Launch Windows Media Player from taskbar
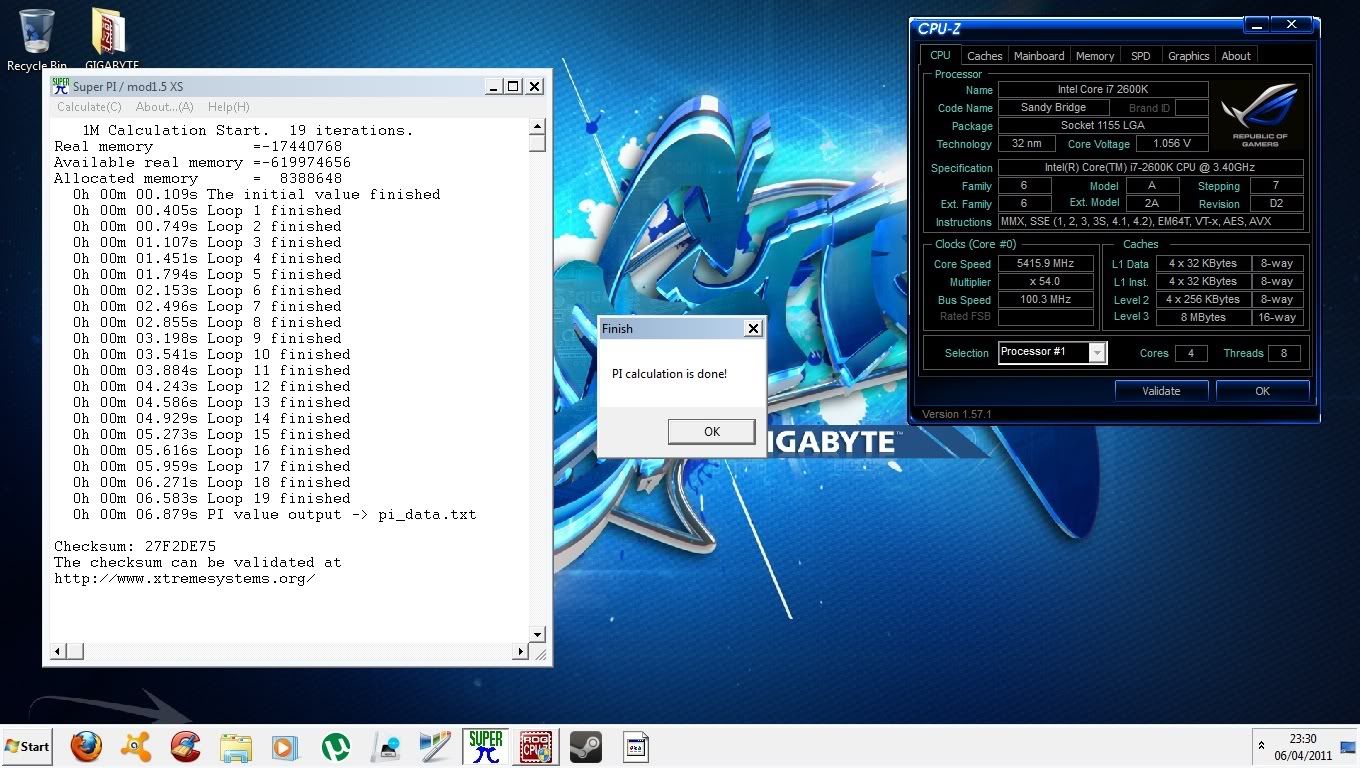The image size is (1360, 768). pos(284,746)
